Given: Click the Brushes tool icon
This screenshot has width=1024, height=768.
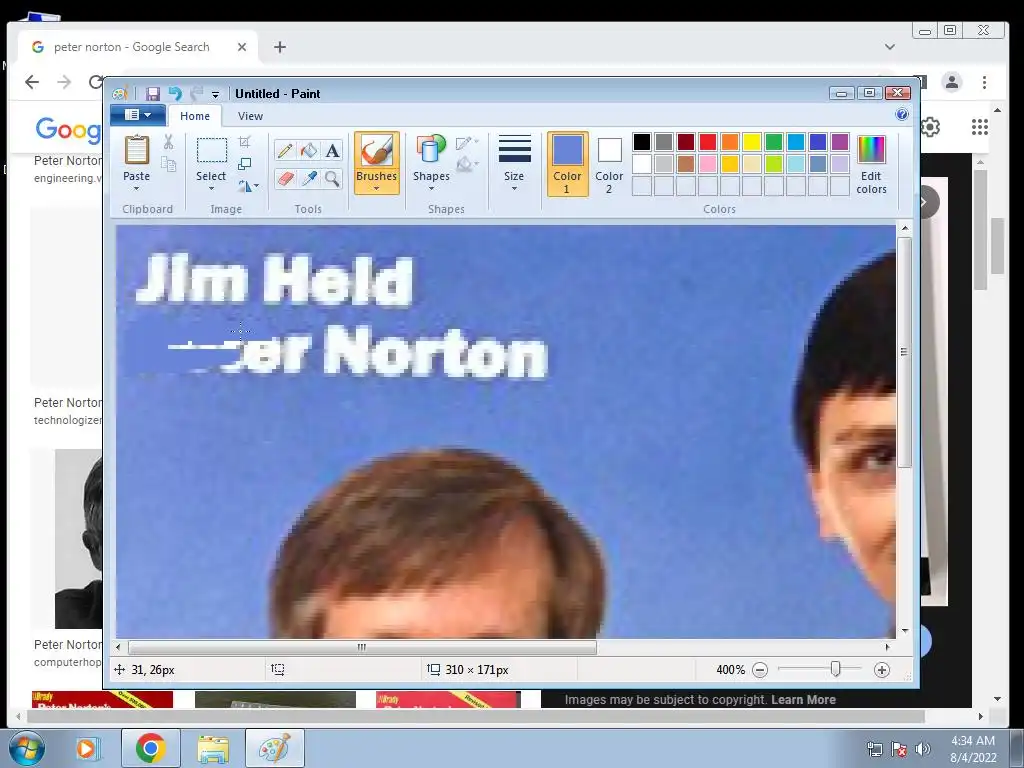Looking at the screenshot, I should point(377,151).
